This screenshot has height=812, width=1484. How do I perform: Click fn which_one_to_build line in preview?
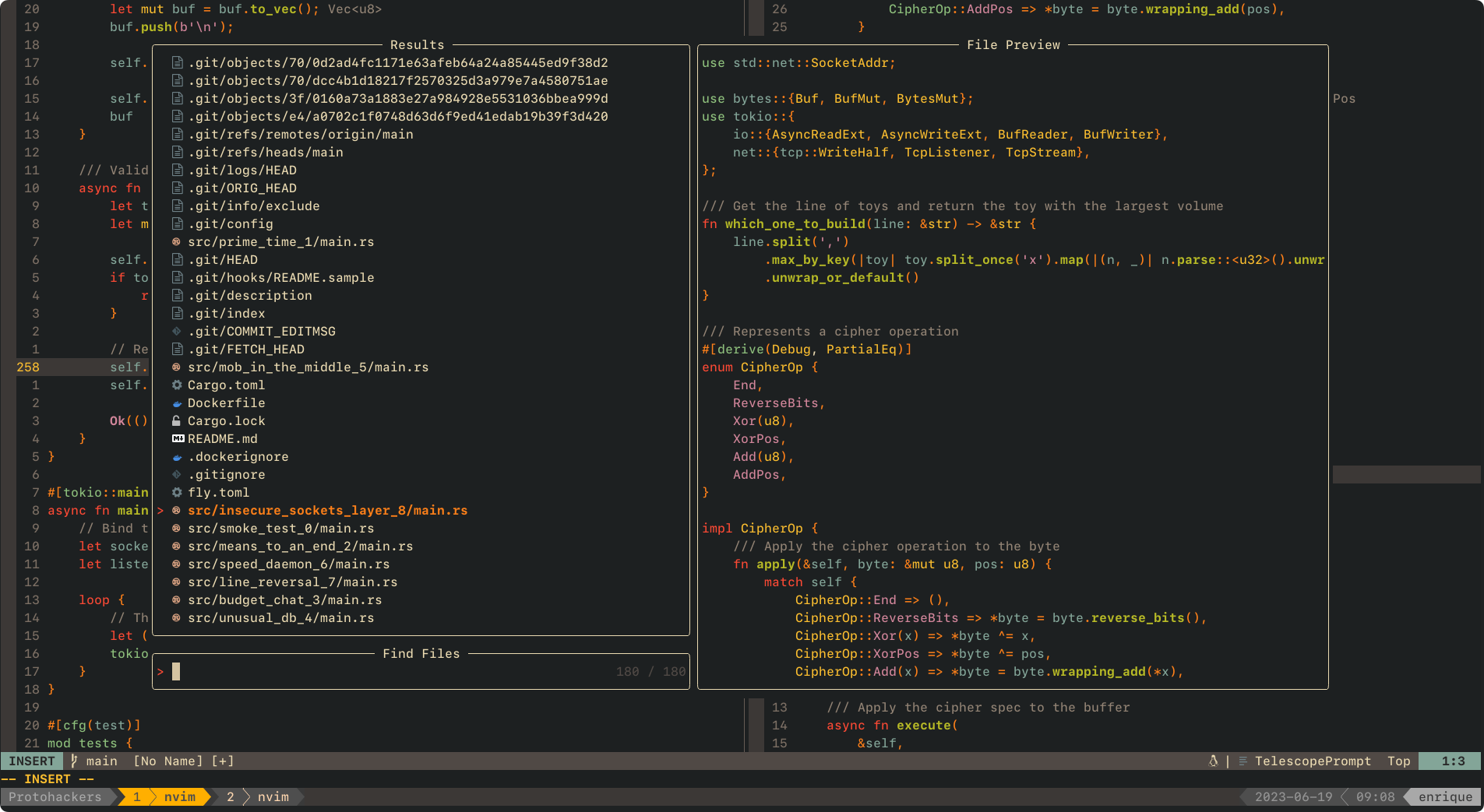(869, 223)
